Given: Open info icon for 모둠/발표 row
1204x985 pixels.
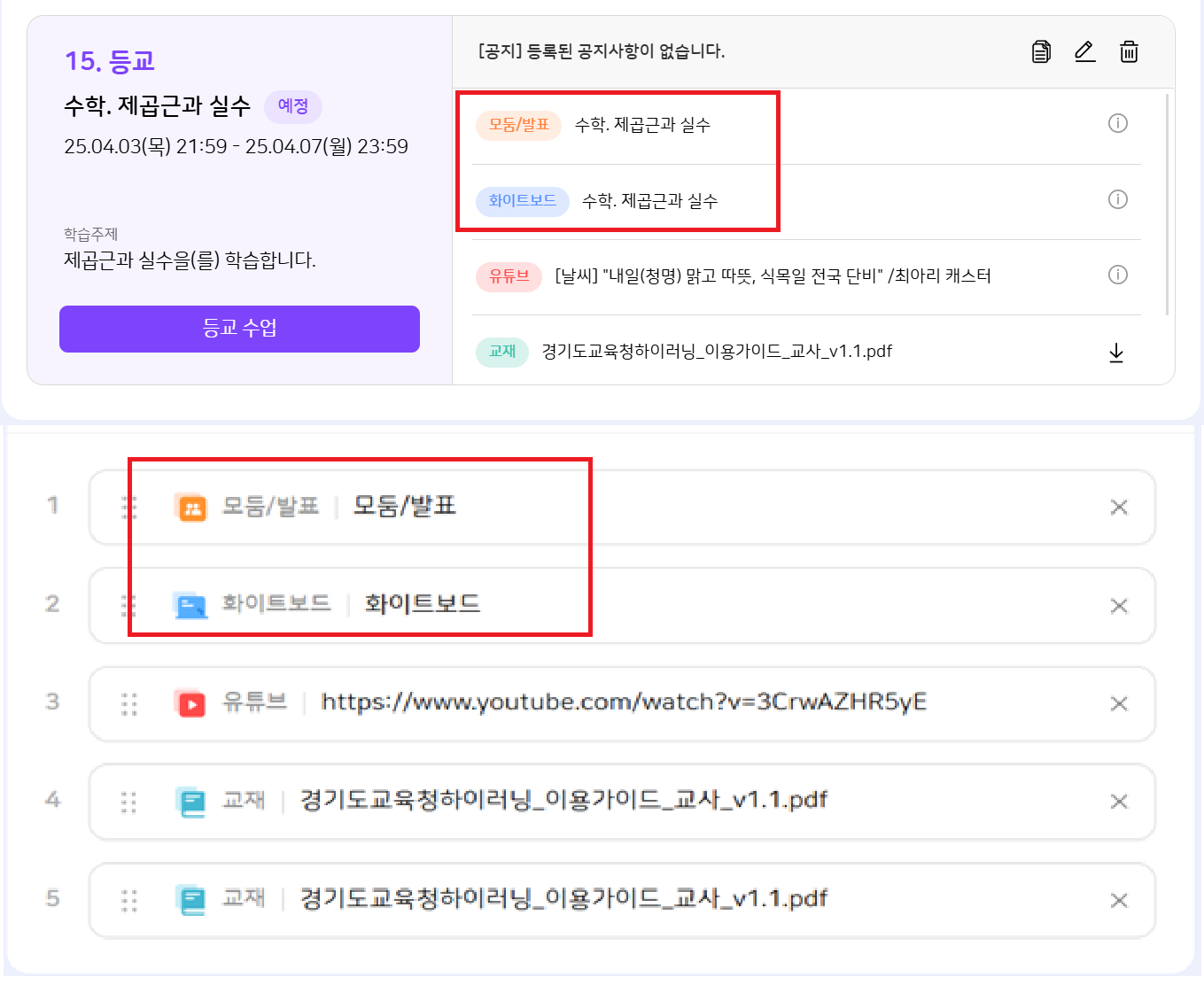Looking at the screenshot, I should point(1118,123).
